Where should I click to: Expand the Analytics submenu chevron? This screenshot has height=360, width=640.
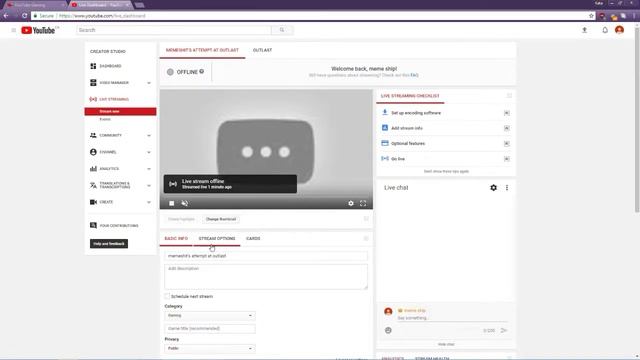pos(149,169)
